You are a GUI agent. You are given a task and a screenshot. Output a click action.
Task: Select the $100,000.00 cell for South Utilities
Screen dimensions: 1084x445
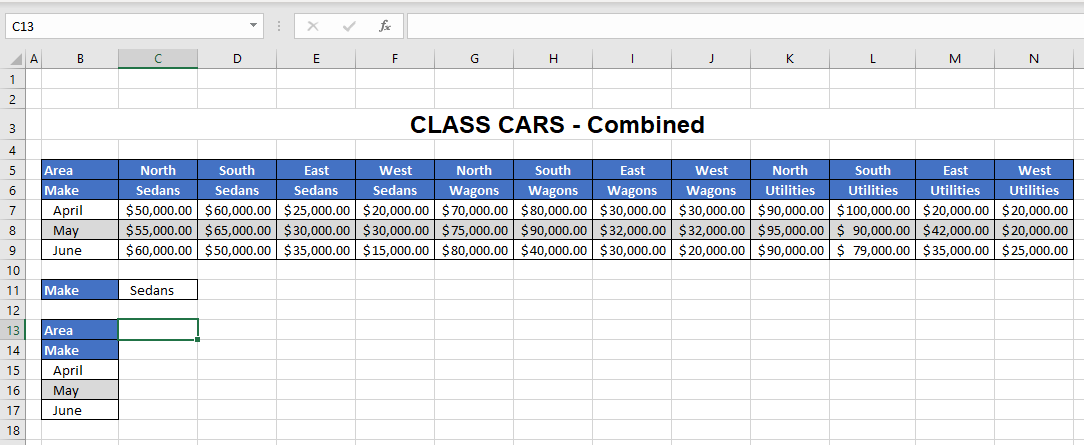tap(872, 210)
